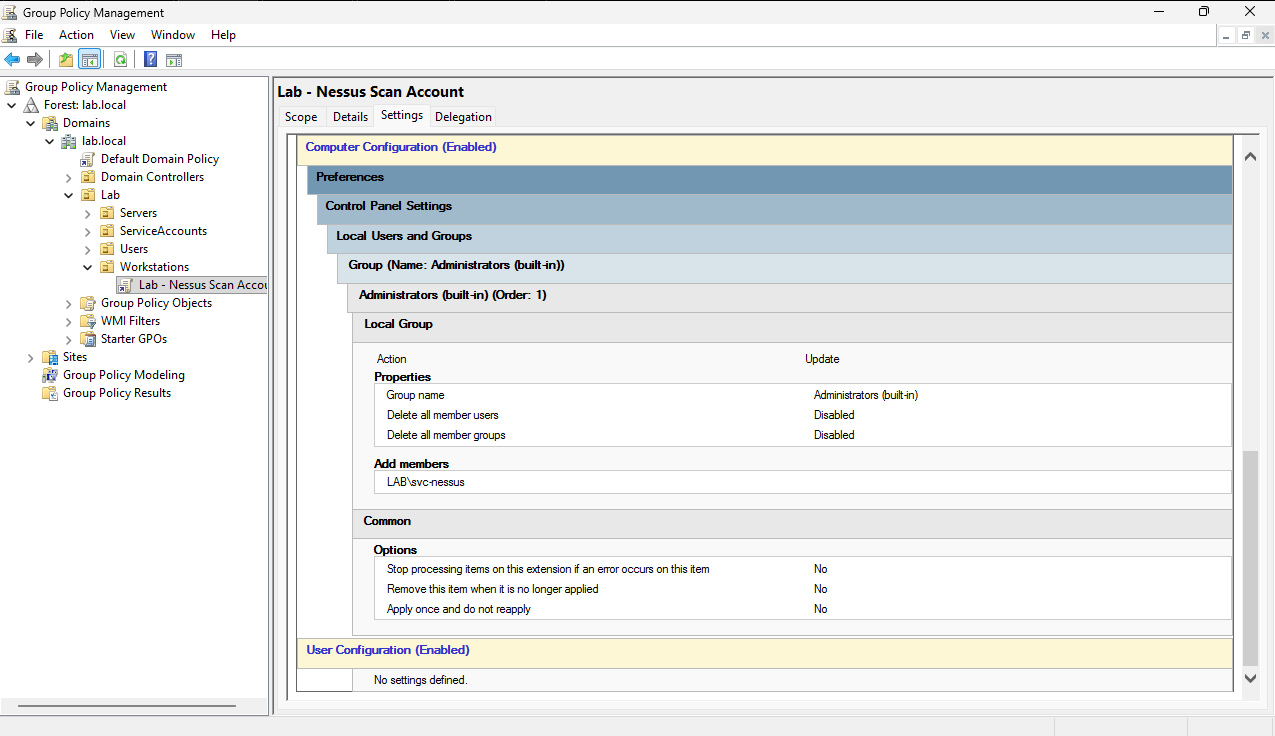Image resolution: width=1275 pixels, height=736 pixels.
Task: Select the Settings tab
Action: pyautogui.click(x=402, y=115)
